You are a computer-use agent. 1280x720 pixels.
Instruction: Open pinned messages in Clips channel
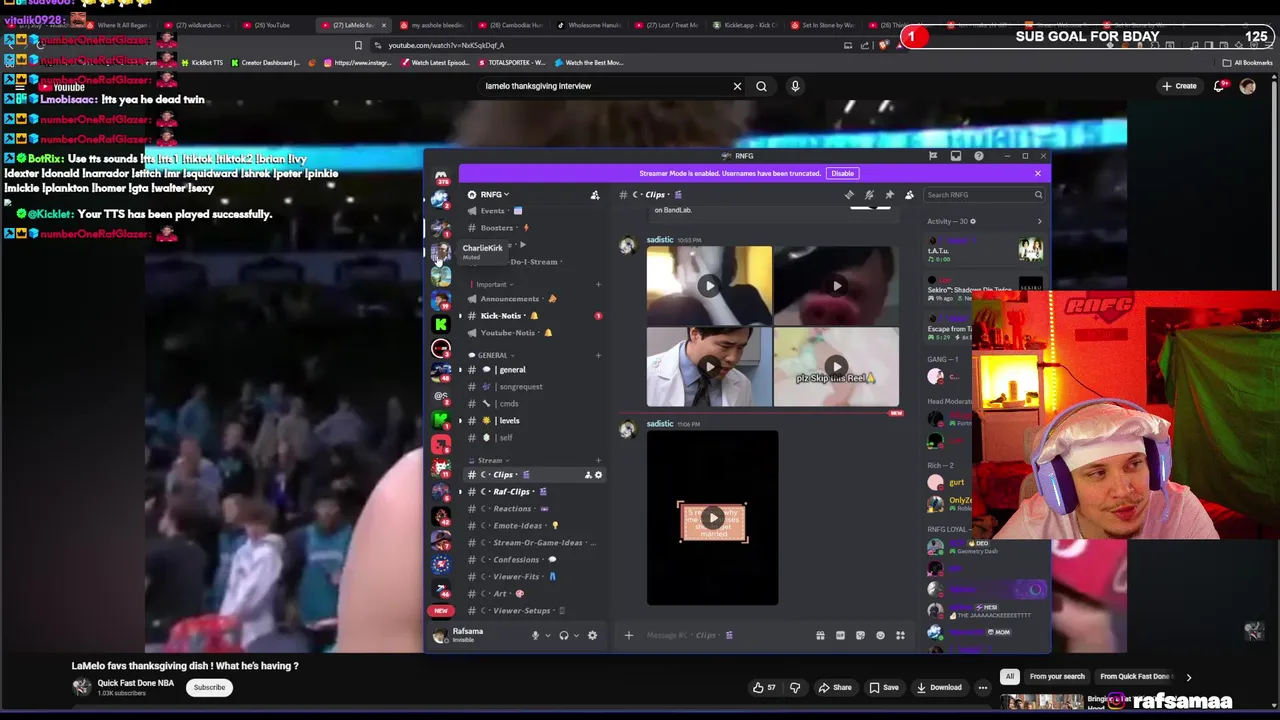(889, 195)
